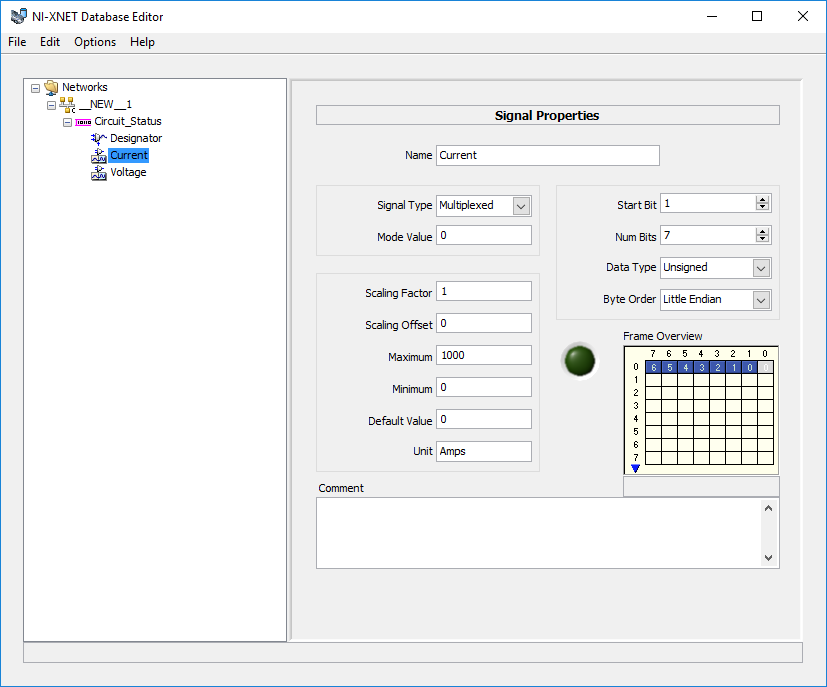Click the Scaling Factor field
Image resolution: width=827 pixels, height=687 pixels.
tap(484, 292)
